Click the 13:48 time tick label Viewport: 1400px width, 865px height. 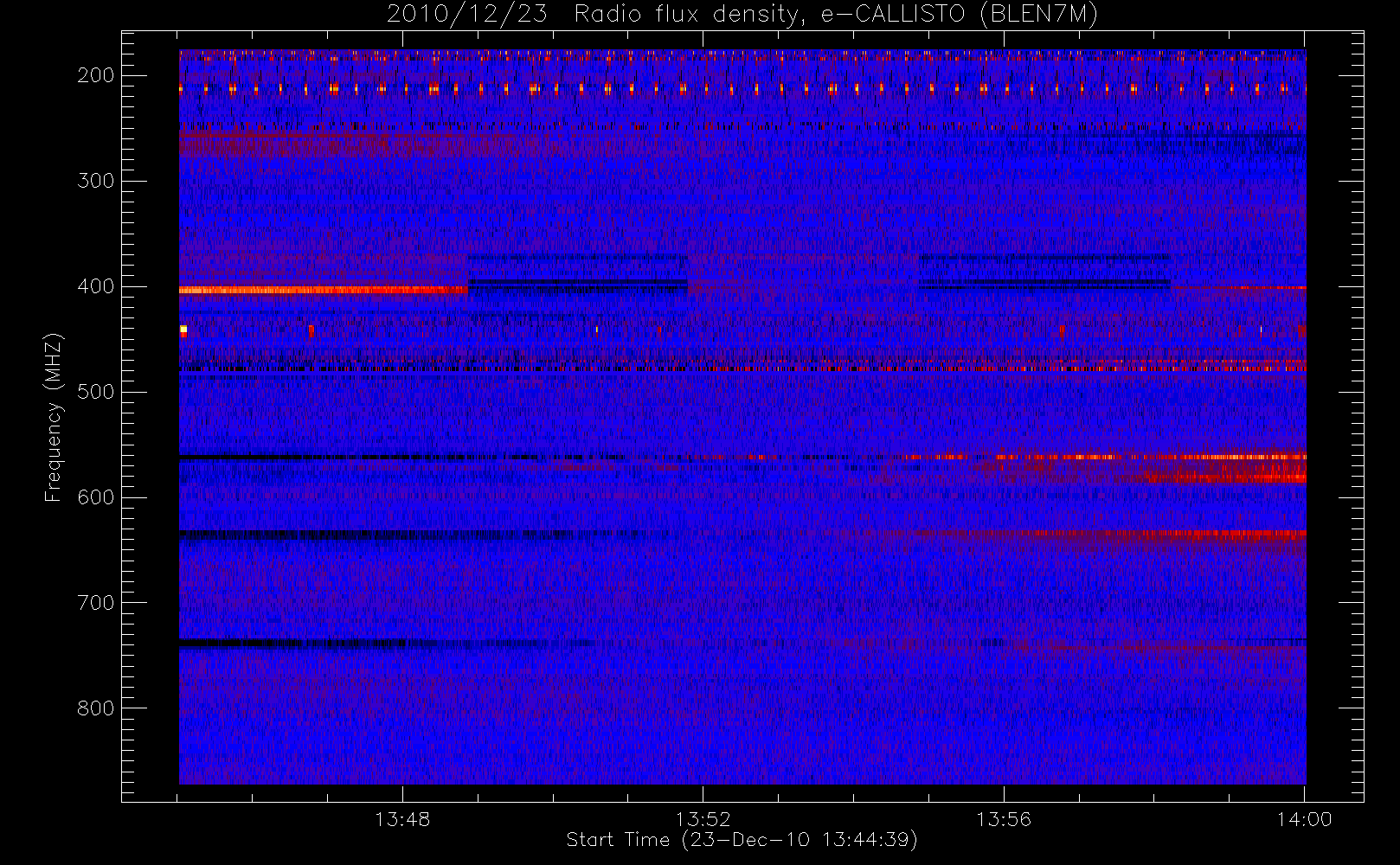[402, 819]
